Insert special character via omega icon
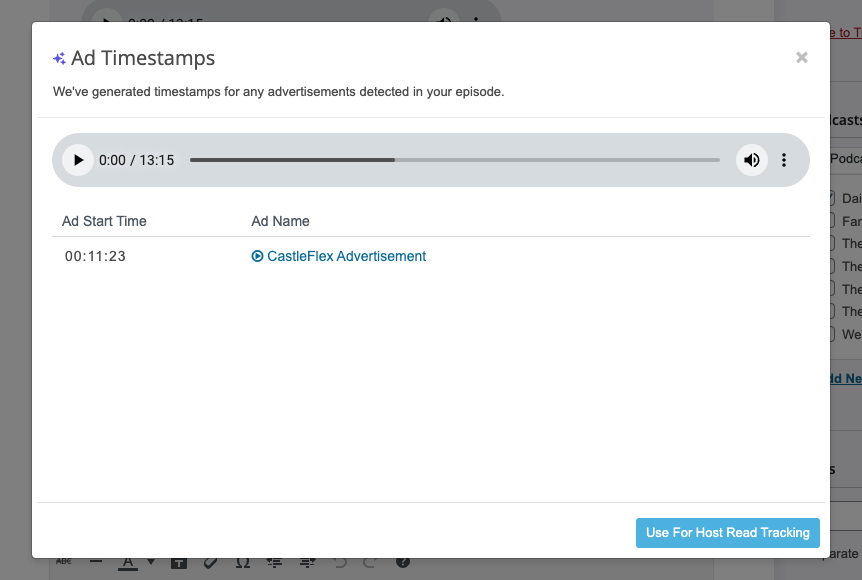862x580 pixels. [243, 562]
